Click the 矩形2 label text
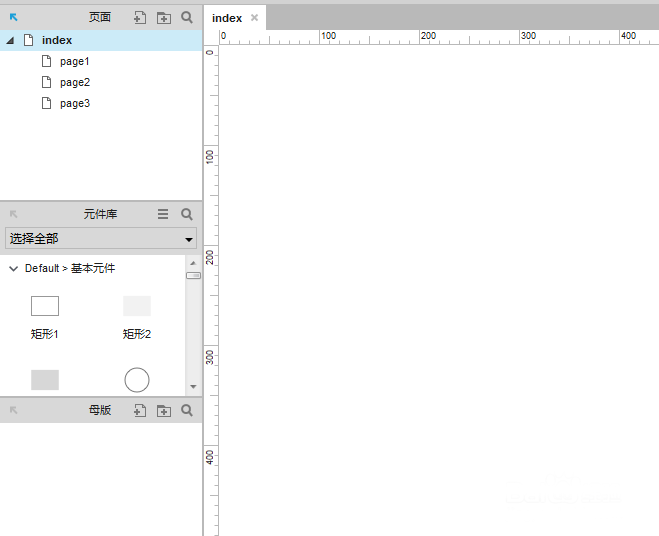This screenshot has width=659, height=536. pos(137,334)
